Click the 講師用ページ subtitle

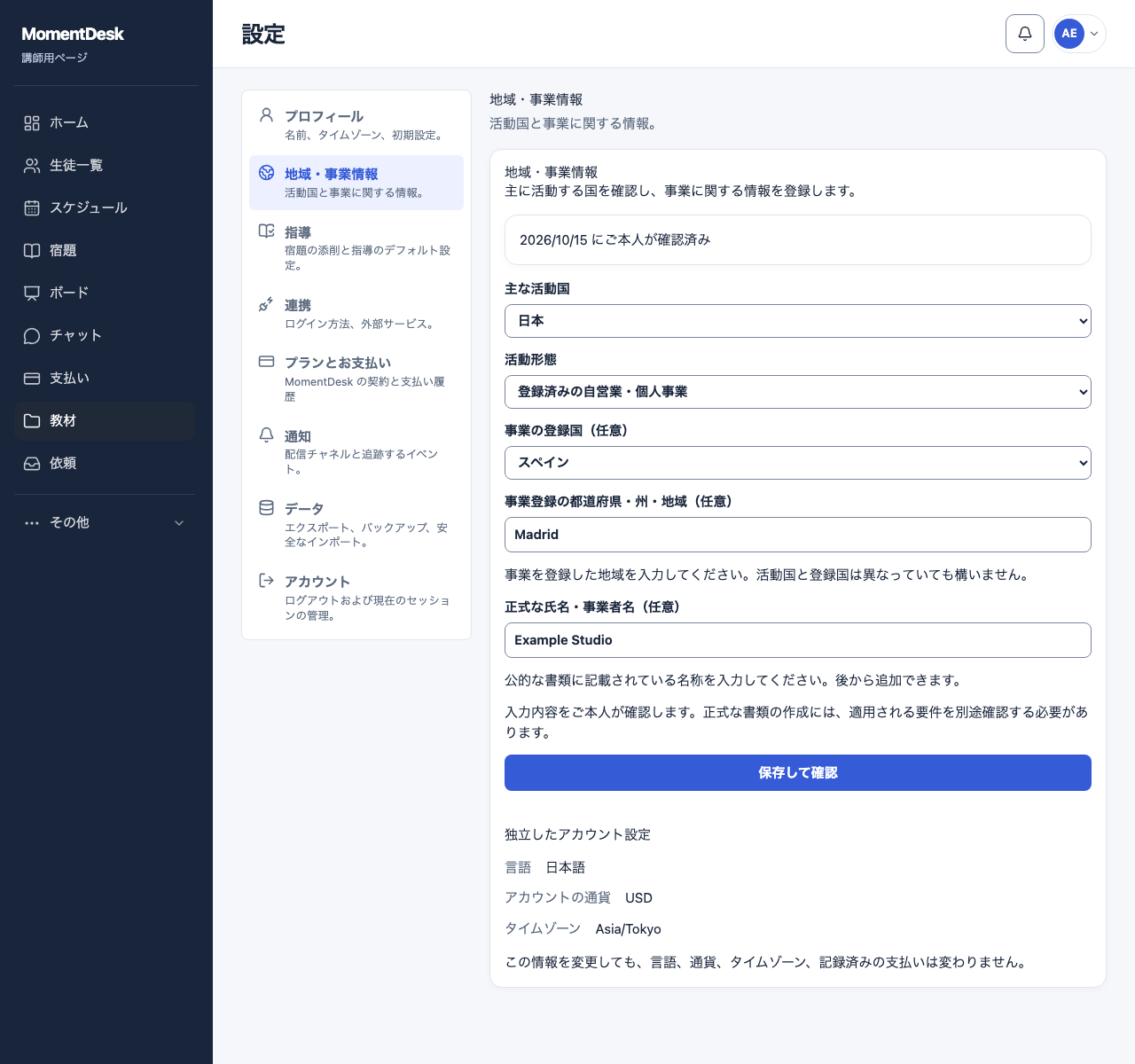click(55, 58)
